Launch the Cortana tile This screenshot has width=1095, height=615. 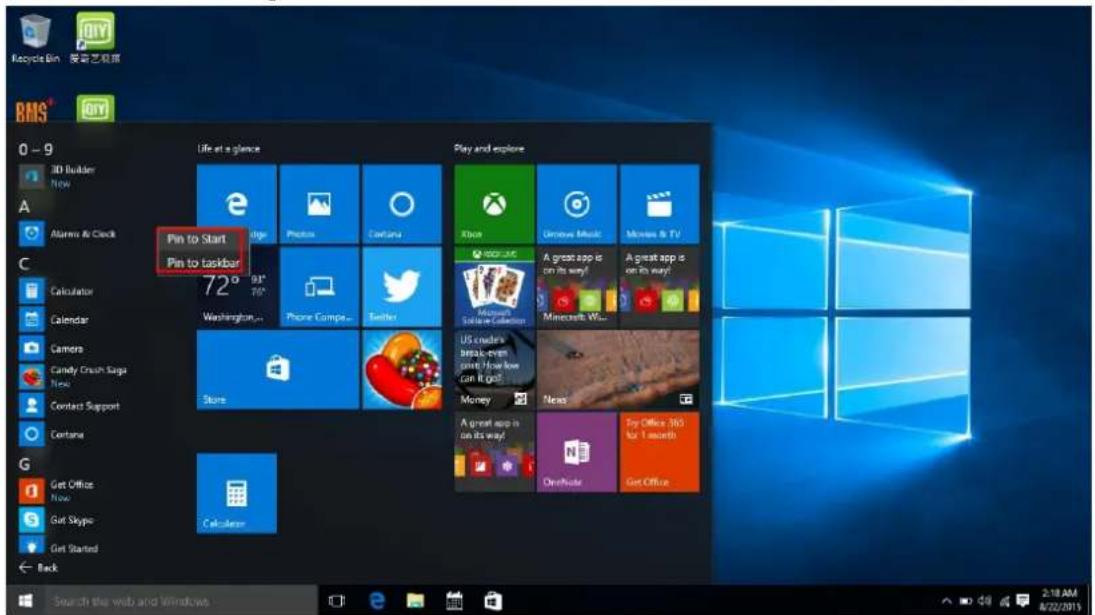402,204
